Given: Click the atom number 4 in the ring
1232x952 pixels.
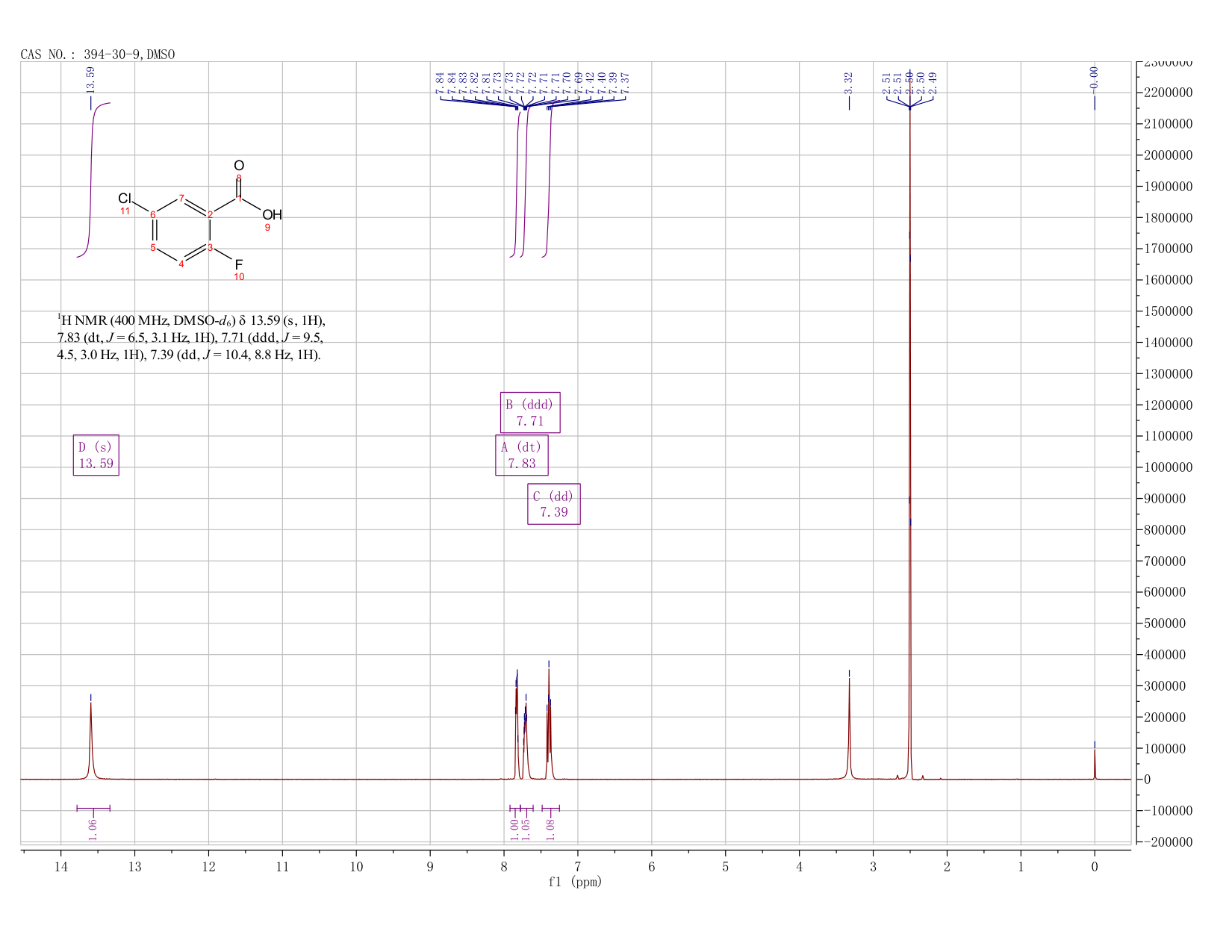Looking at the screenshot, I should [181, 264].
